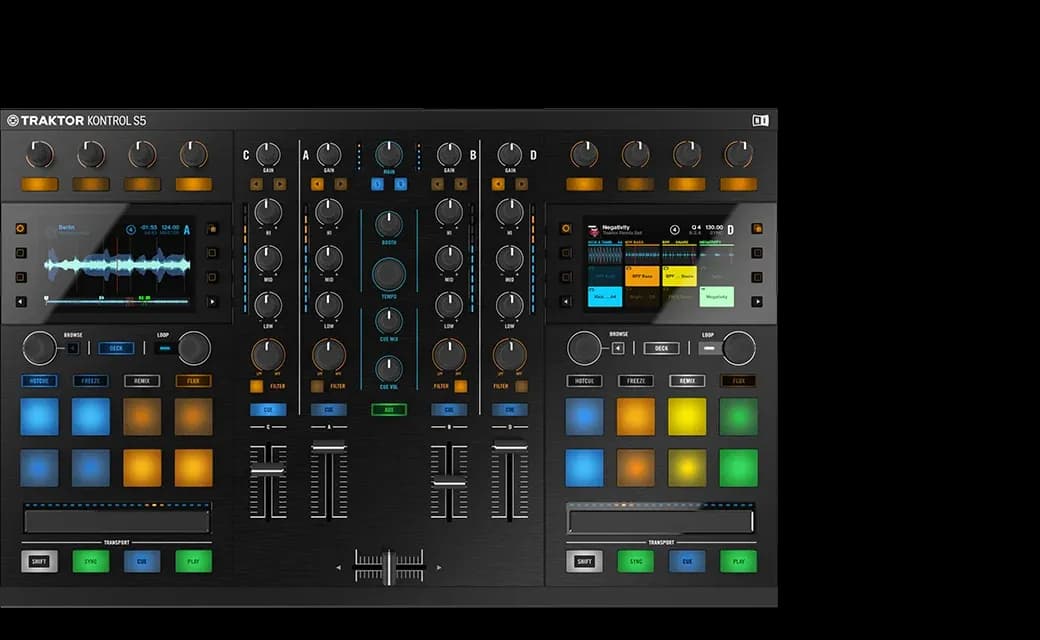1040x640 pixels.
Task: Click the left deck LOOP encoder knob
Action: click(x=194, y=348)
